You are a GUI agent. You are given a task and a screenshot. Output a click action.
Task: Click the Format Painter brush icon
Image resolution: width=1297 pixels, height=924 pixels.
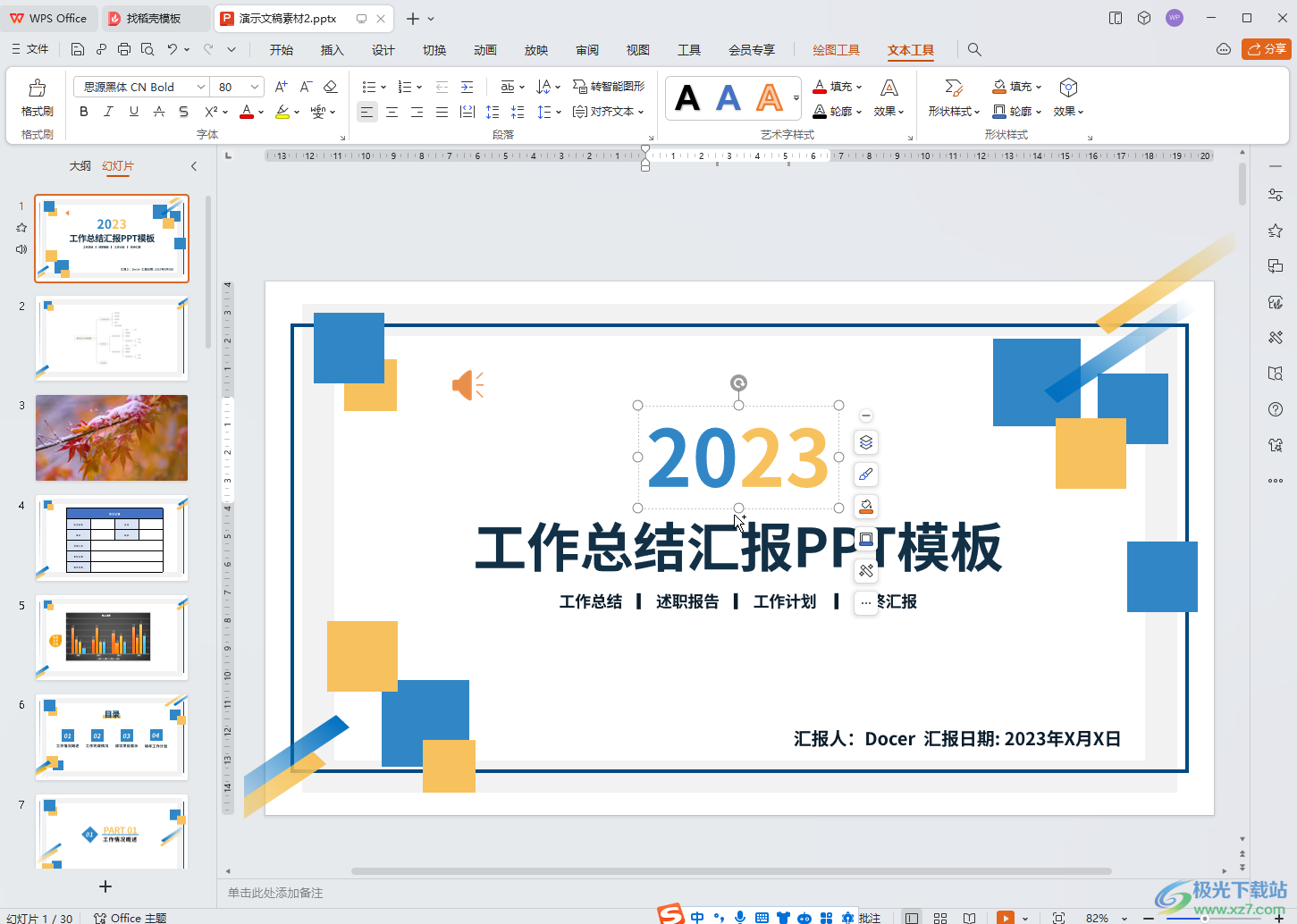pos(38,88)
